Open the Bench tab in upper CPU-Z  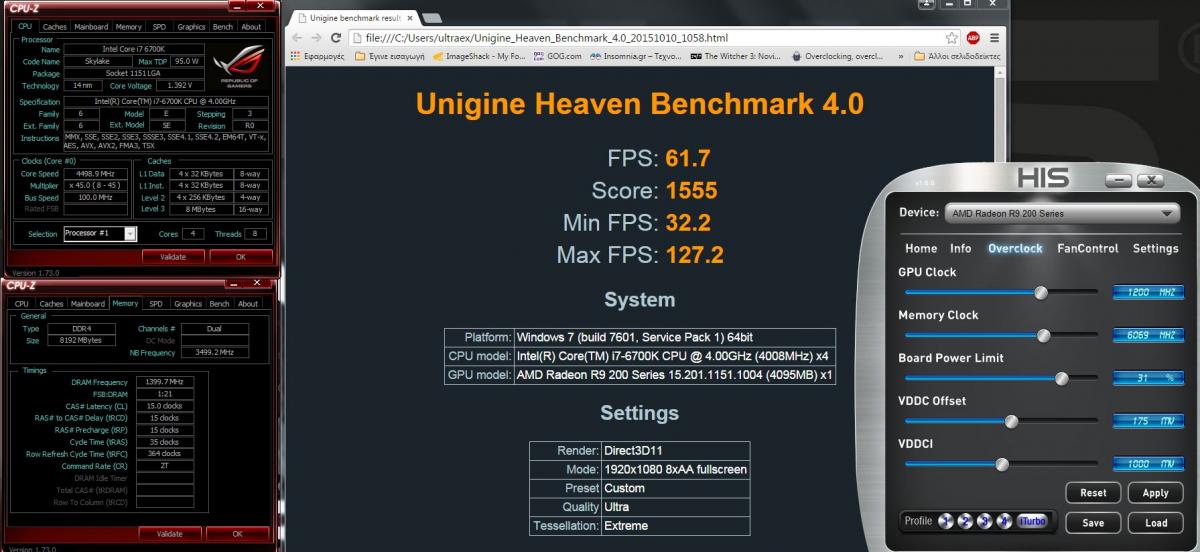point(221,27)
